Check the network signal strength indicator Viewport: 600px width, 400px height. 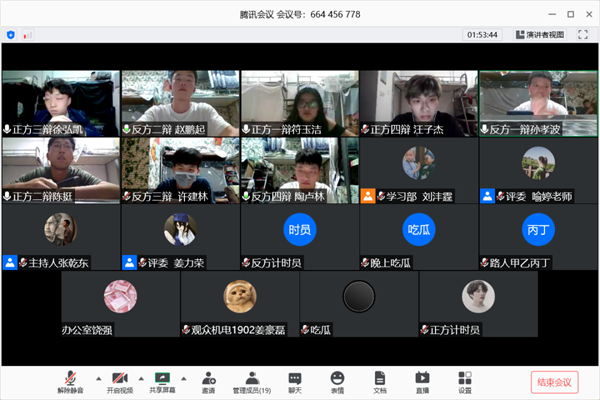[28, 35]
